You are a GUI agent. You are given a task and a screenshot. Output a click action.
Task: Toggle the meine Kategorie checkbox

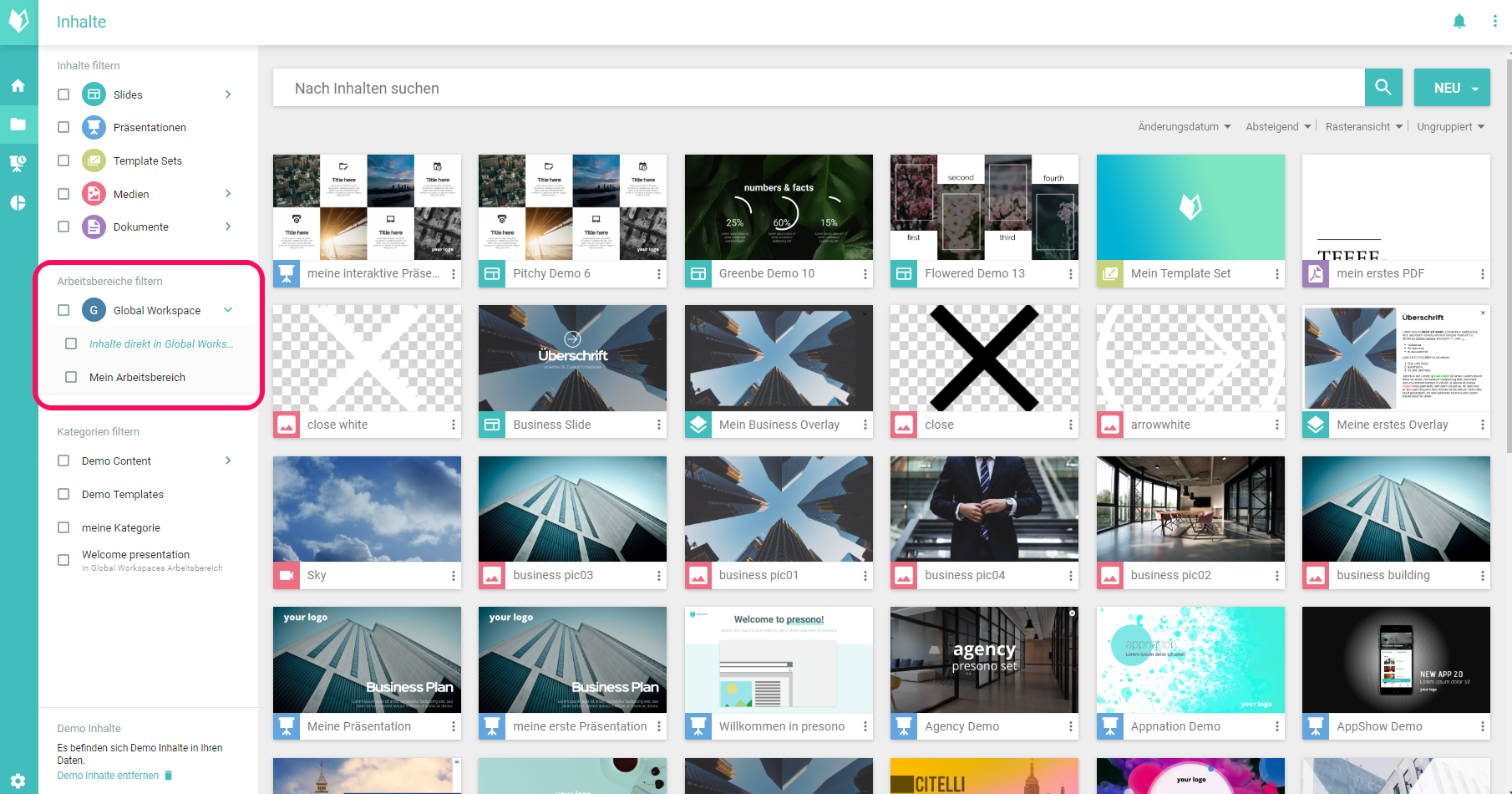pyautogui.click(x=63, y=527)
